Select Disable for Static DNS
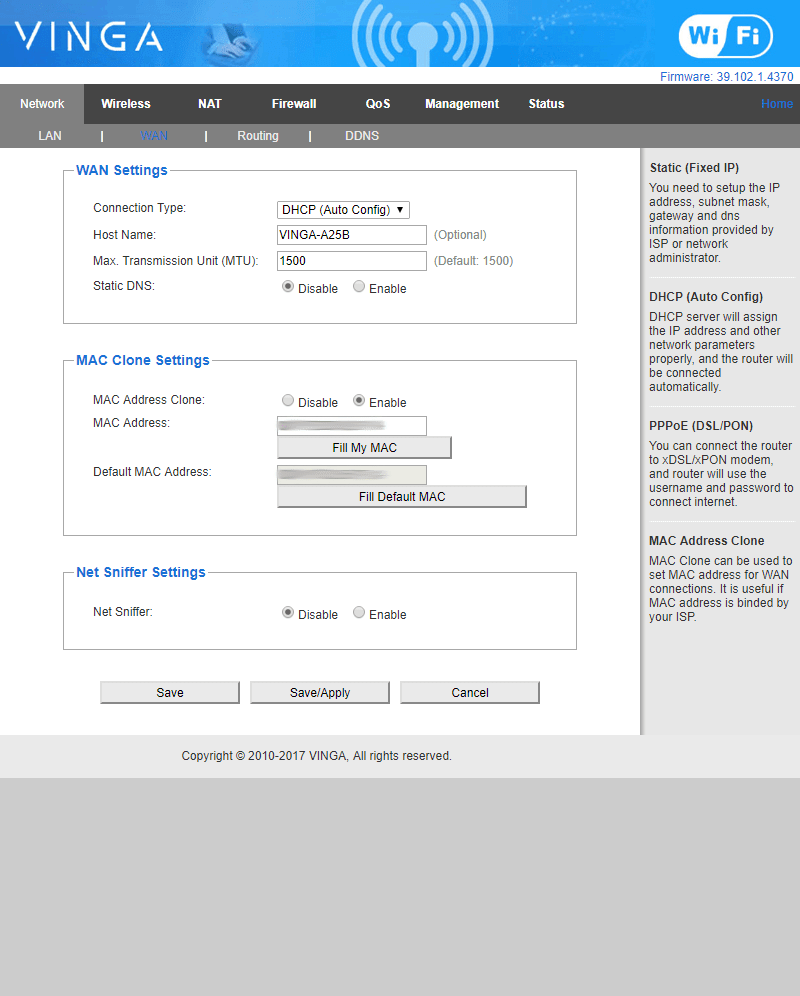The width and height of the screenshot is (800, 996). (288, 287)
